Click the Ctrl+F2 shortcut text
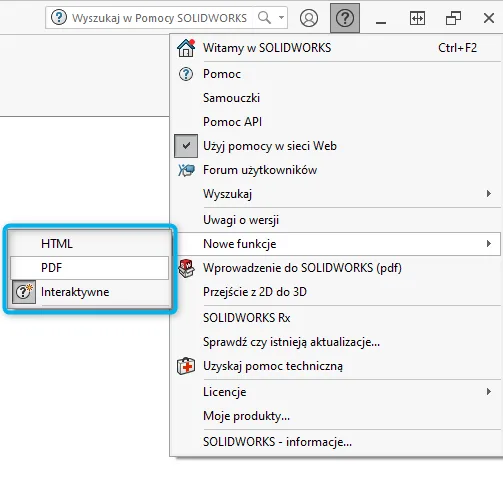Screen dimensions: 503x492 point(457,48)
